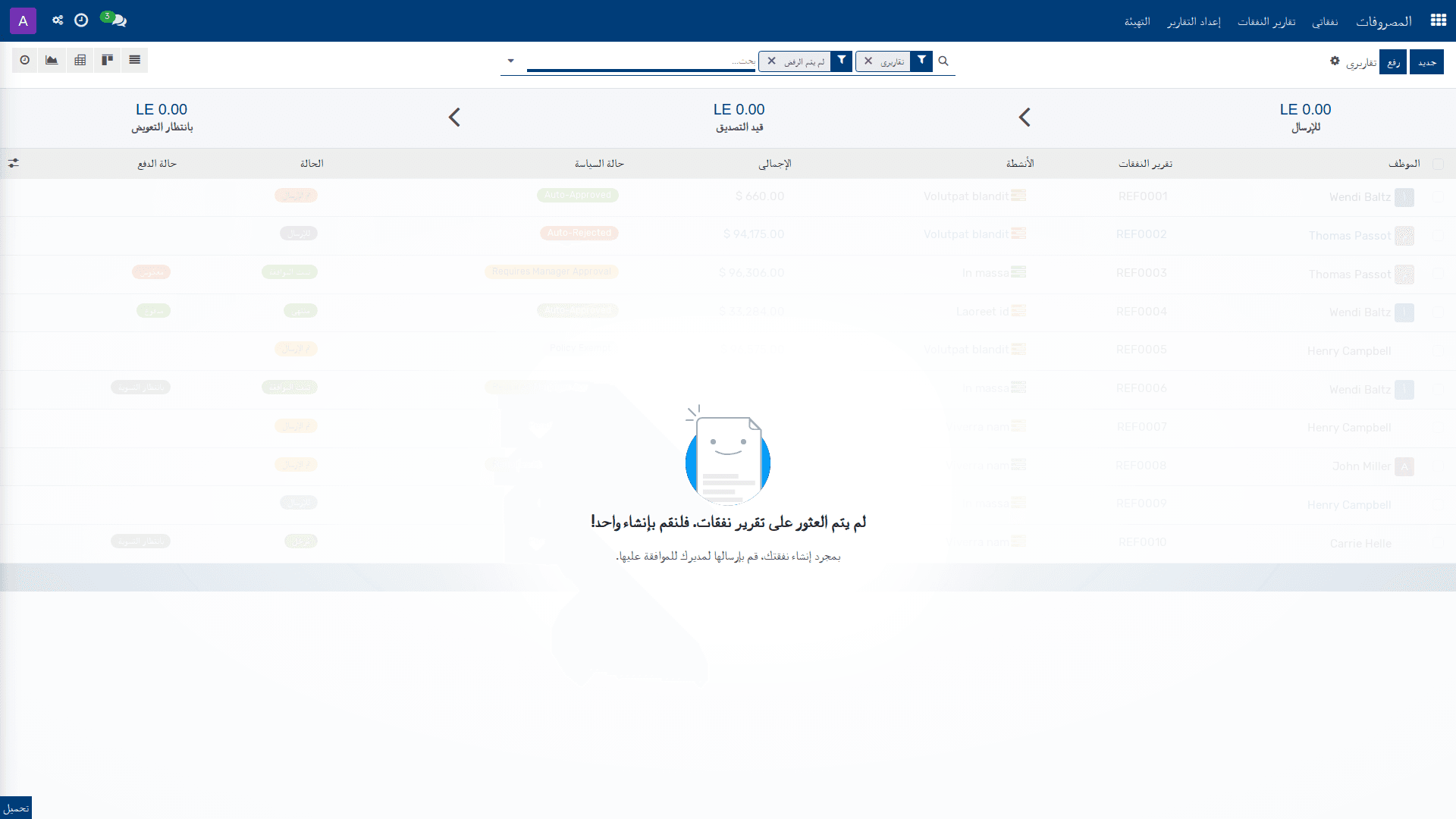Open the activities clock icon in navbar
Viewport: 1456px width, 819px height.
point(81,20)
